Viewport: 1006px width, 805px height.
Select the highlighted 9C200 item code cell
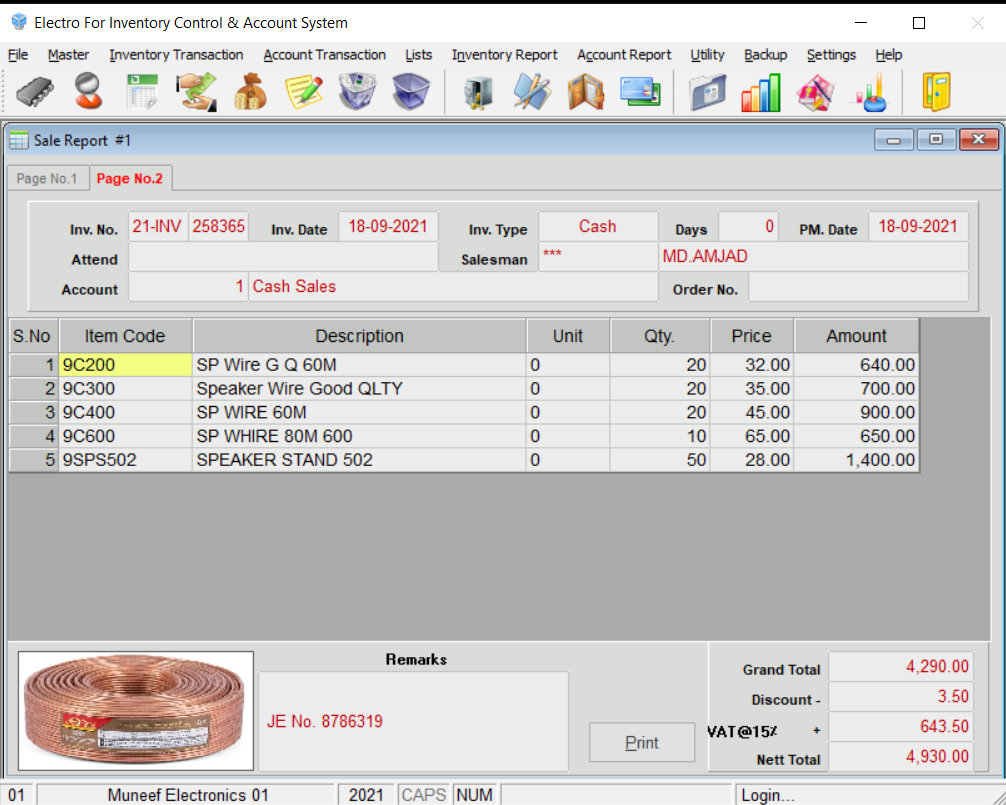125,365
